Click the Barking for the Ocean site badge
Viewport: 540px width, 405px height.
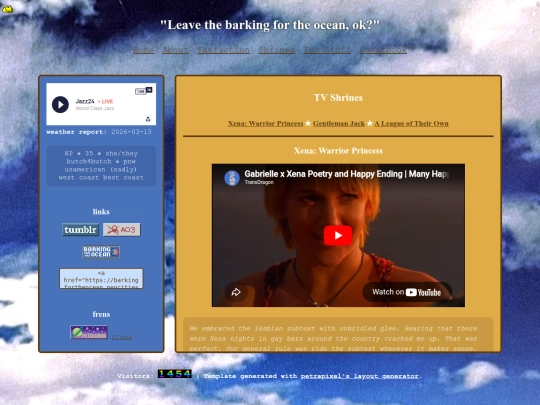[x=101, y=252]
